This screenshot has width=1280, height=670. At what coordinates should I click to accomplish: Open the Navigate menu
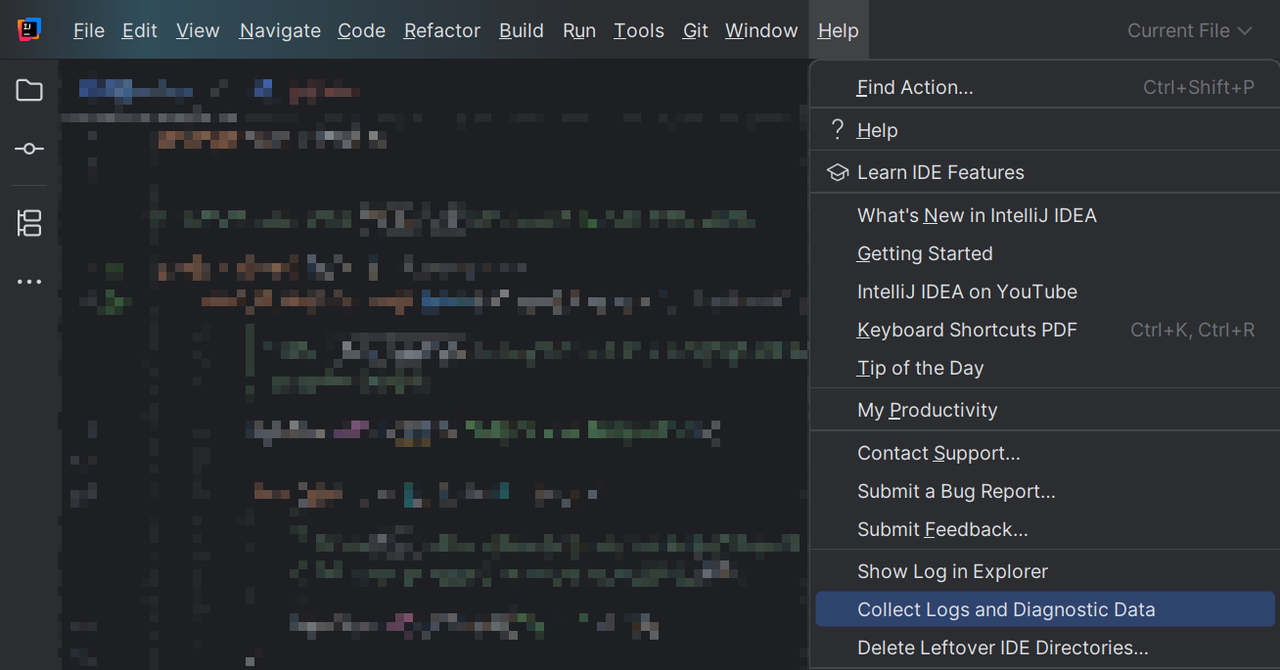point(280,30)
